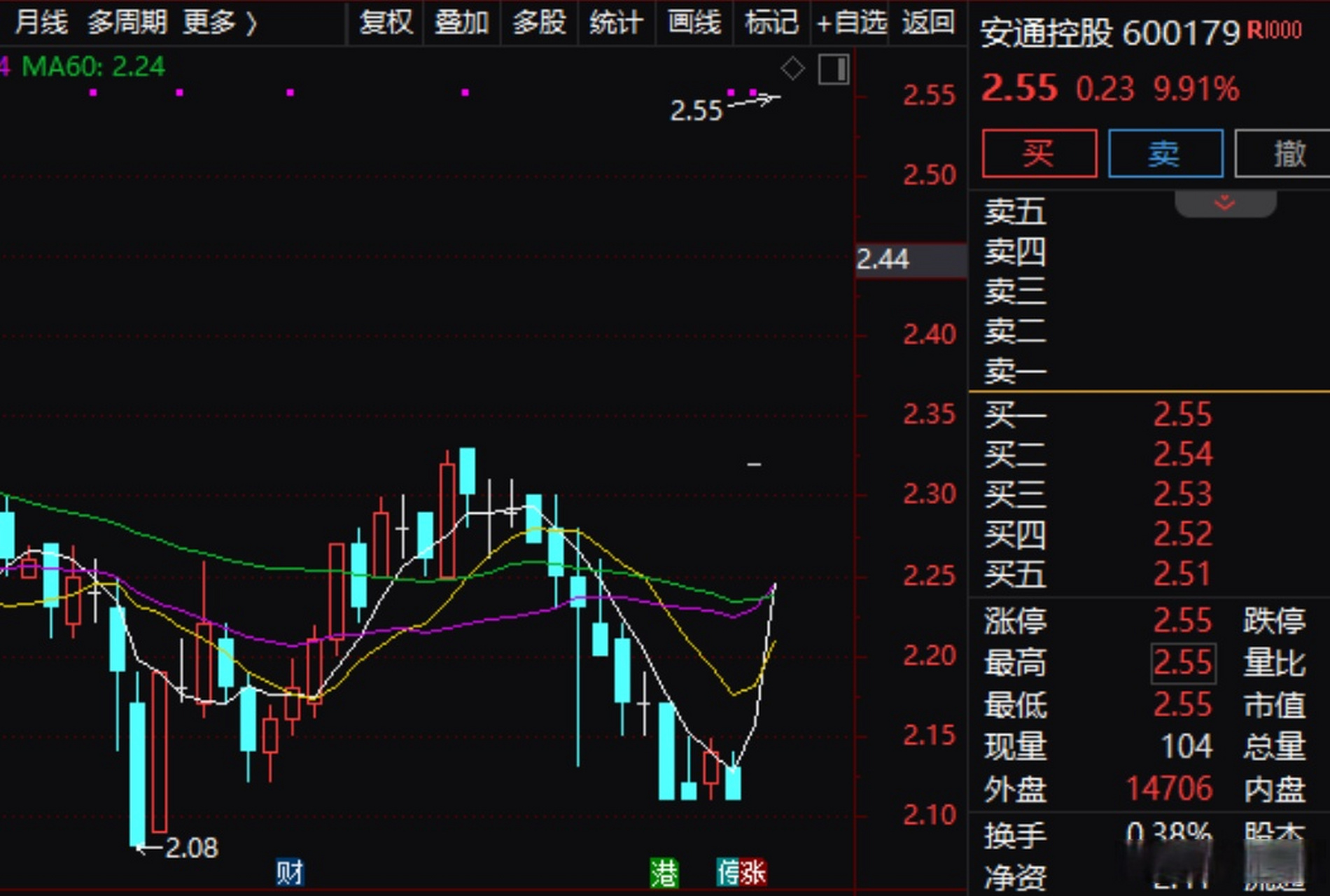
Task: Open the 多周期 multi-period view
Action: 127,22
